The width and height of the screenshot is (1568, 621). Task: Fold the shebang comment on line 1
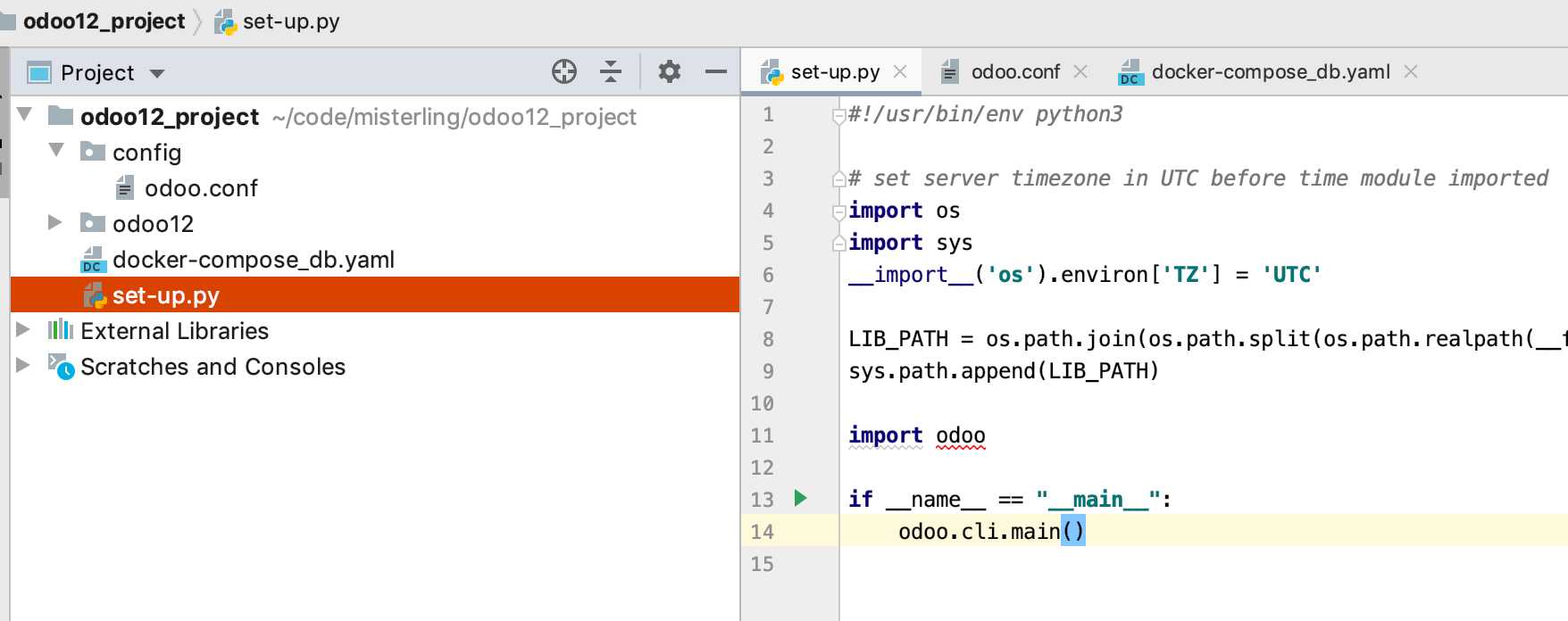(838, 115)
